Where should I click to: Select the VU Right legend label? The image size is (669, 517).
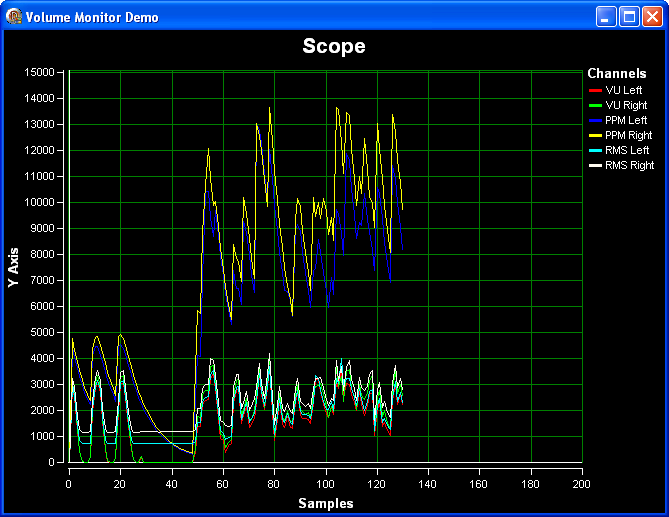(x=627, y=105)
